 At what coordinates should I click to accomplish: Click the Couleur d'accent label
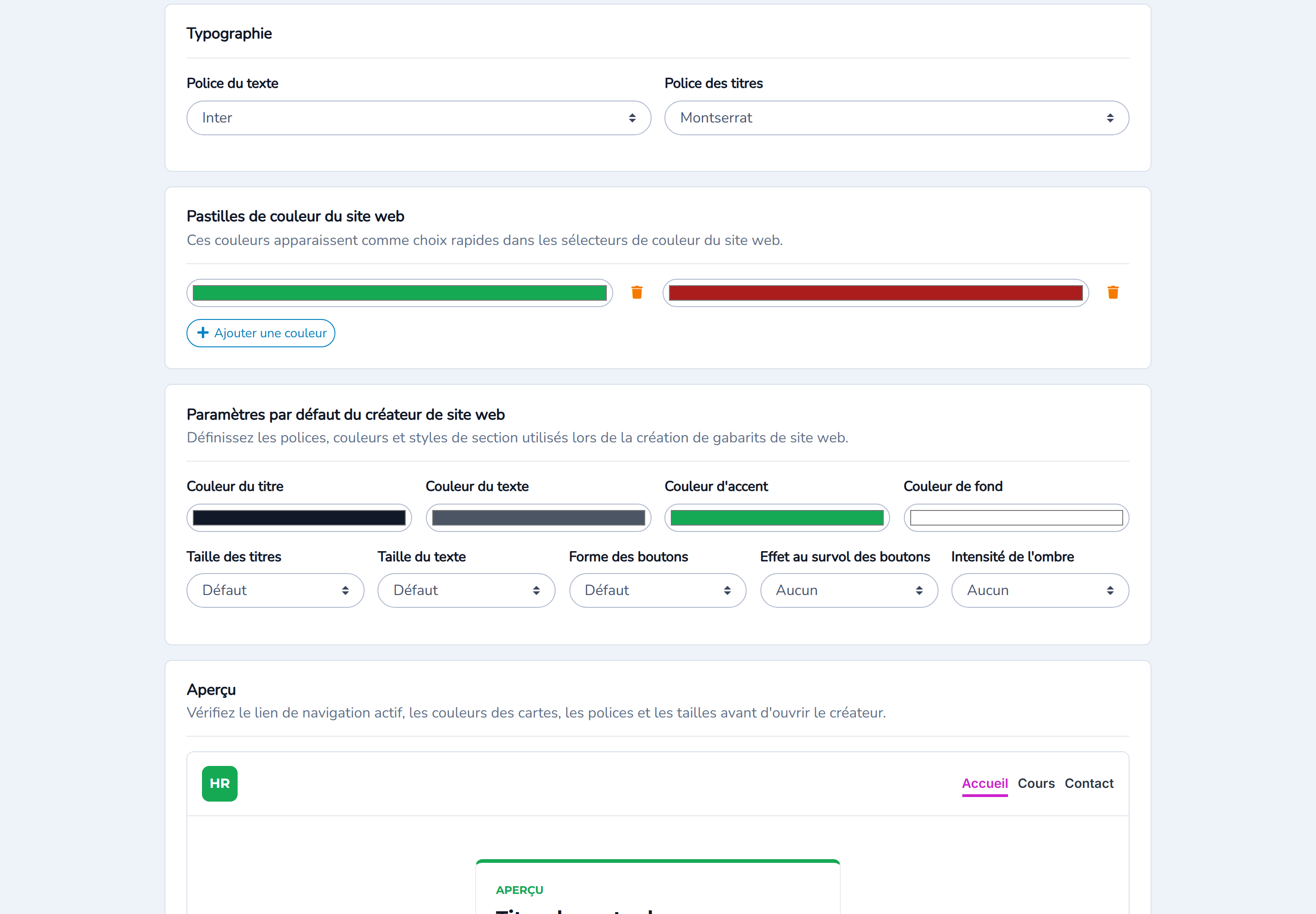[716, 486]
